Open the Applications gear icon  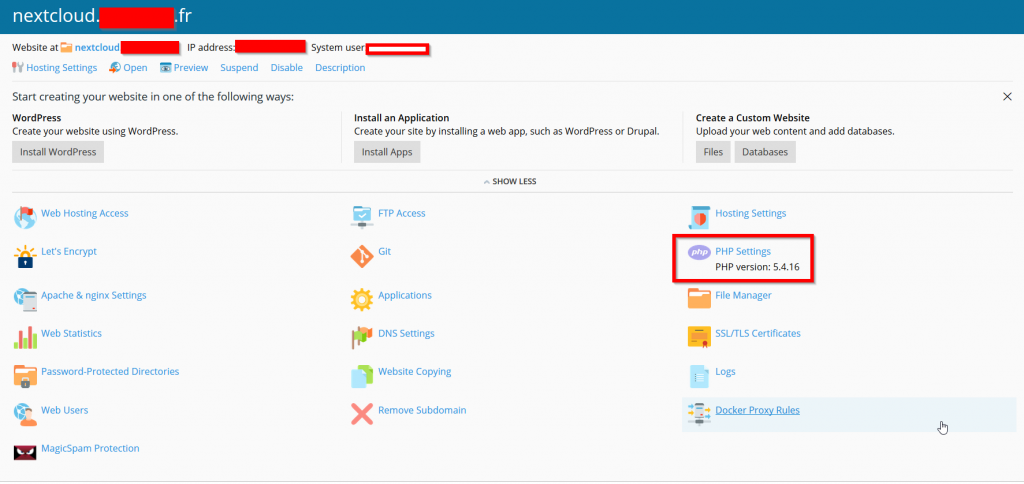[361, 299]
